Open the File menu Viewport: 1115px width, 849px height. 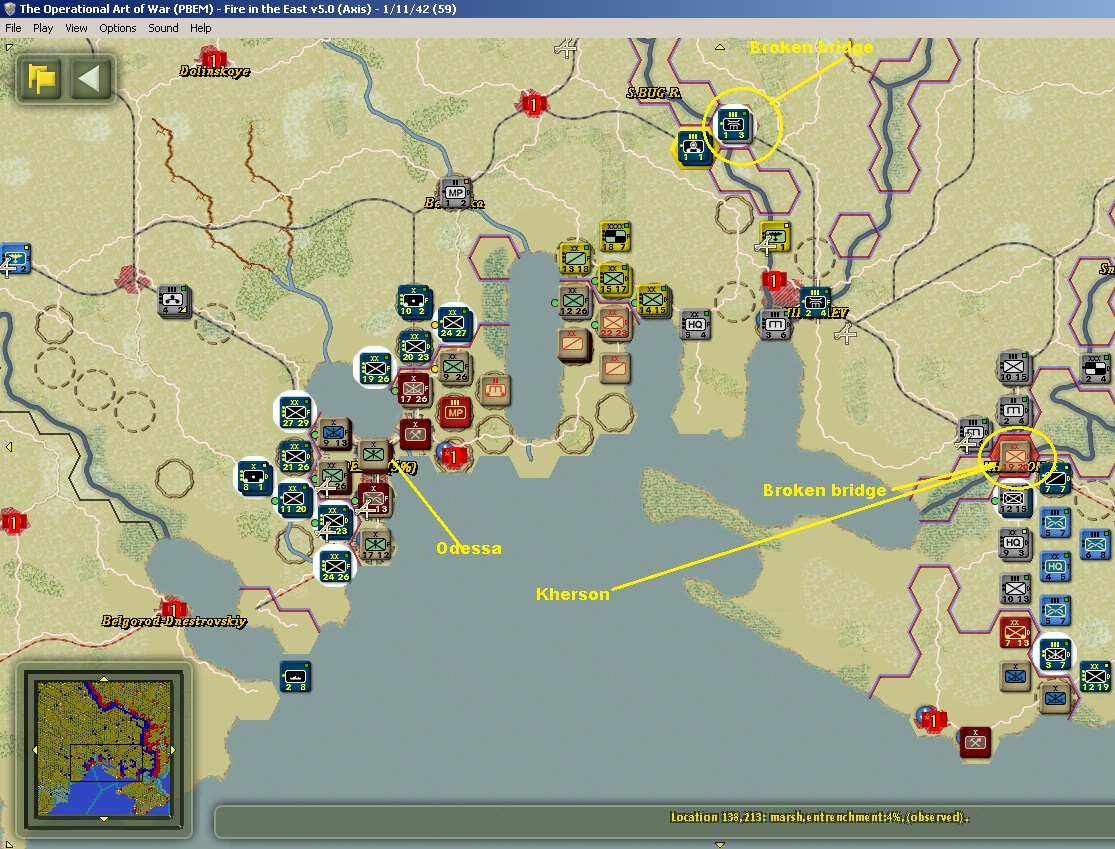(13, 28)
